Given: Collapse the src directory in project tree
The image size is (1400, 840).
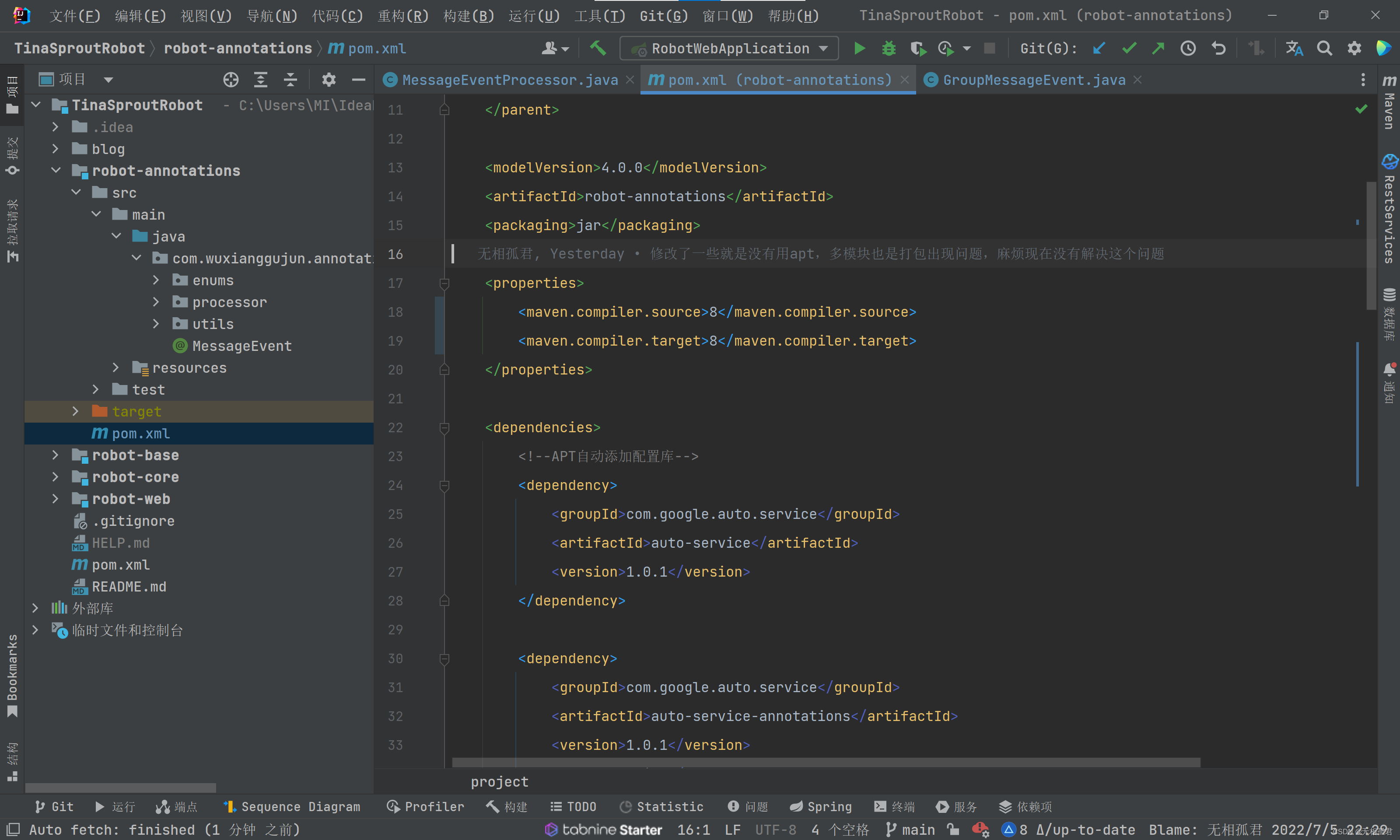Looking at the screenshot, I should tap(77, 192).
